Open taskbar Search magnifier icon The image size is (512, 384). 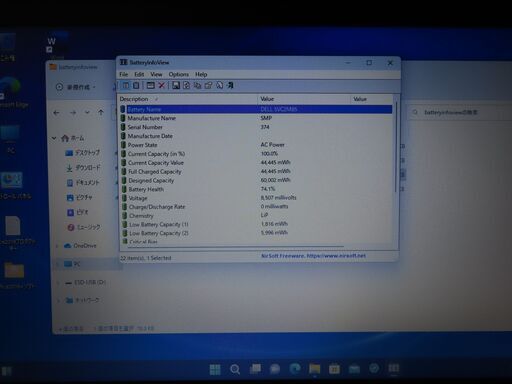pos(235,369)
